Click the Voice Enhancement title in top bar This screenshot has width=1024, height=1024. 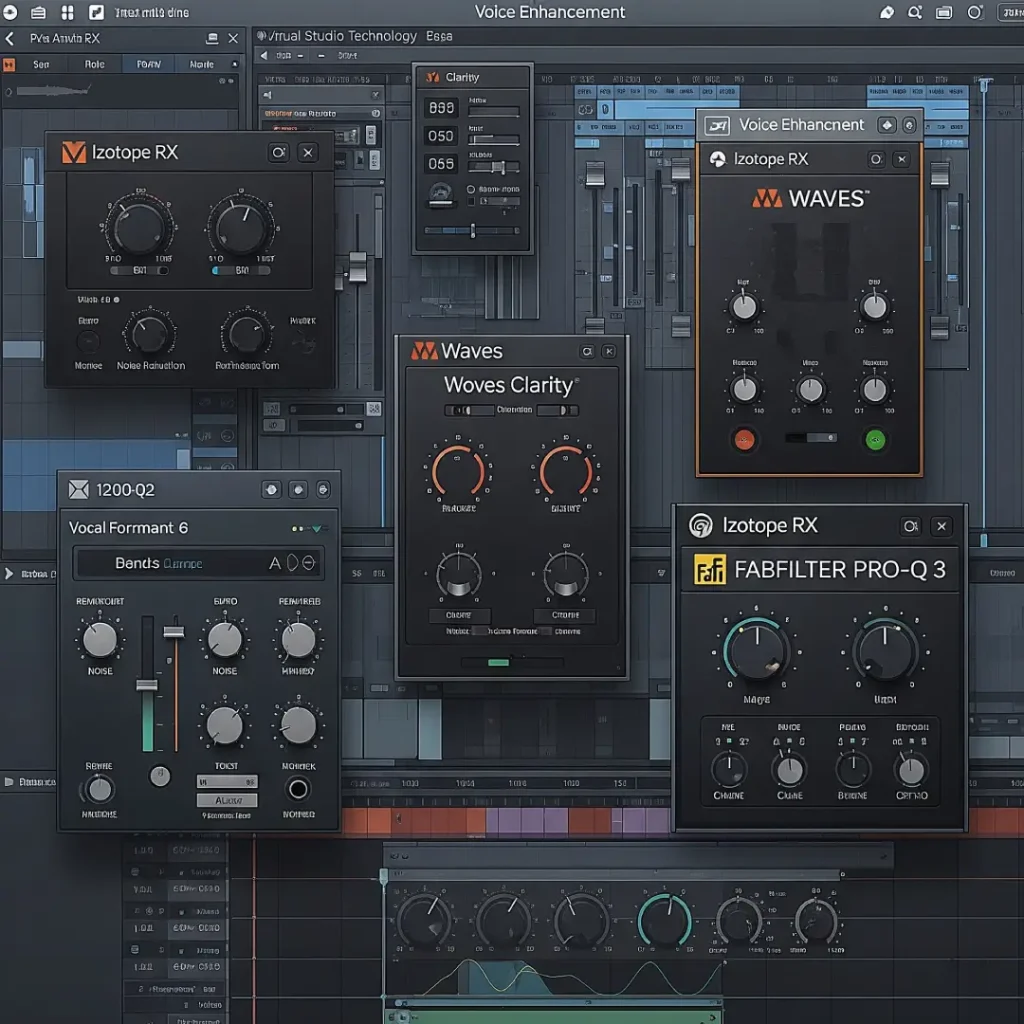[549, 13]
